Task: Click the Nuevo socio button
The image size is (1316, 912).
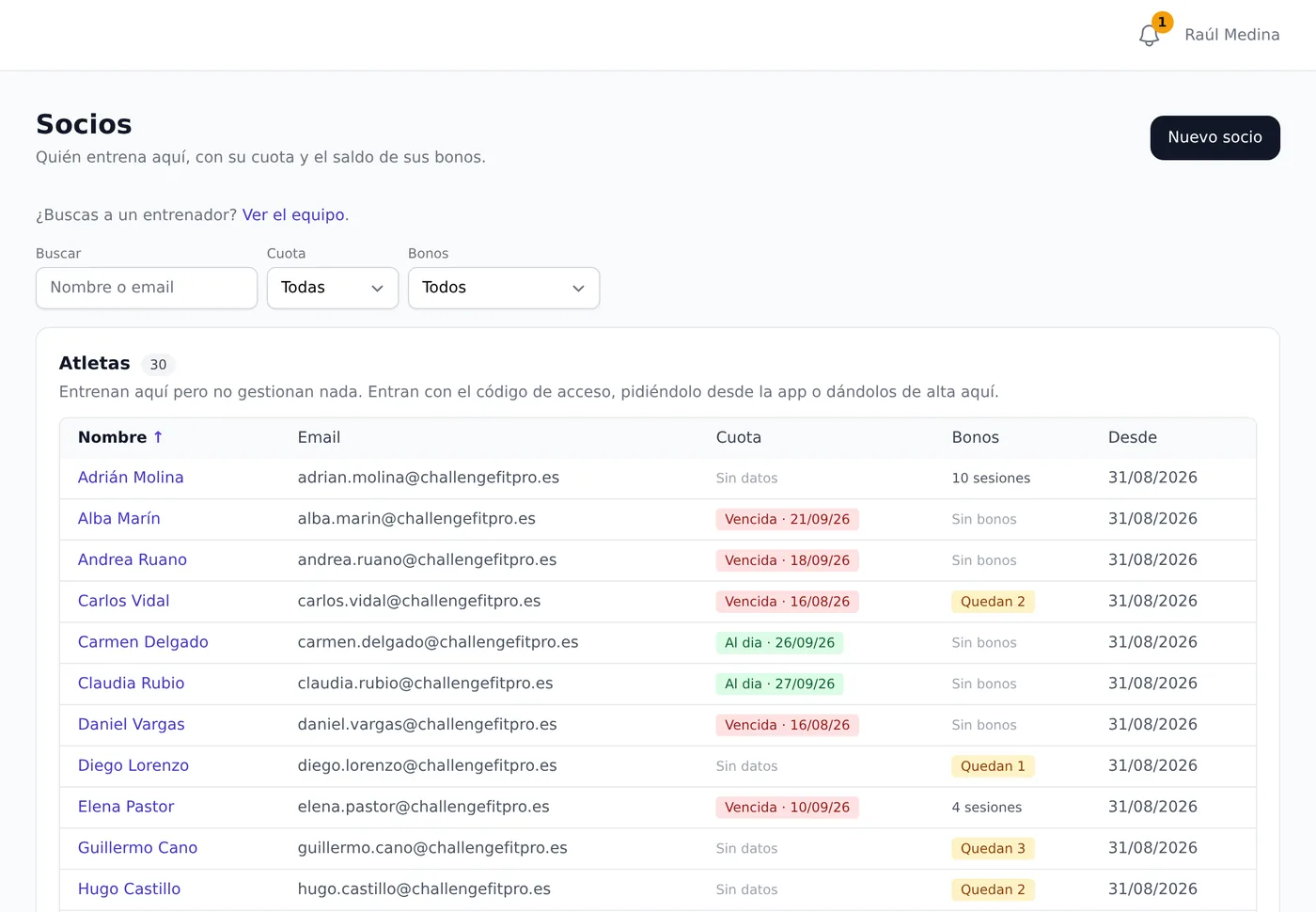Action: 1214,137
